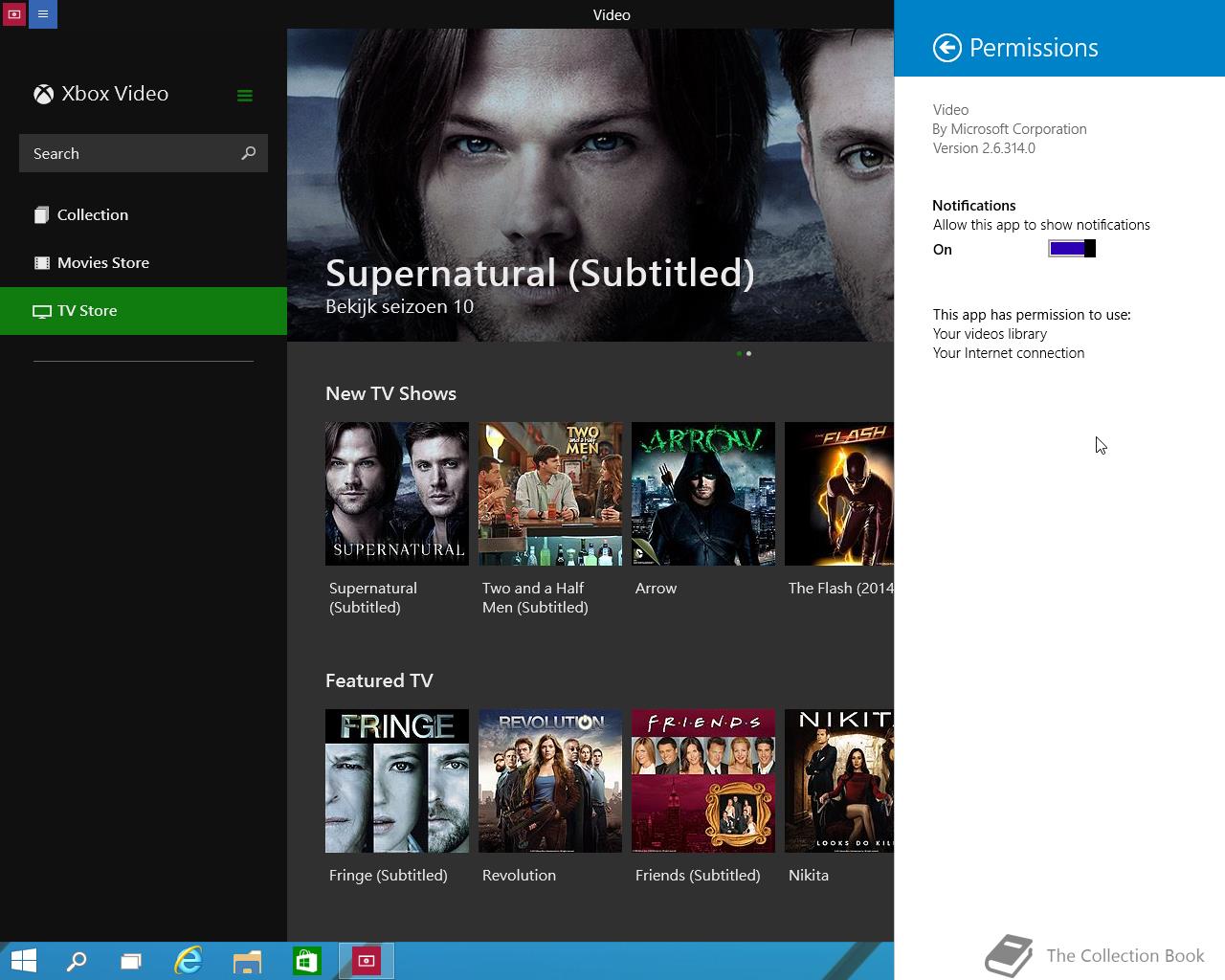Select the TV Store section
The width and height of the screenshot is (1225, 980).
[x=144, y=310]
